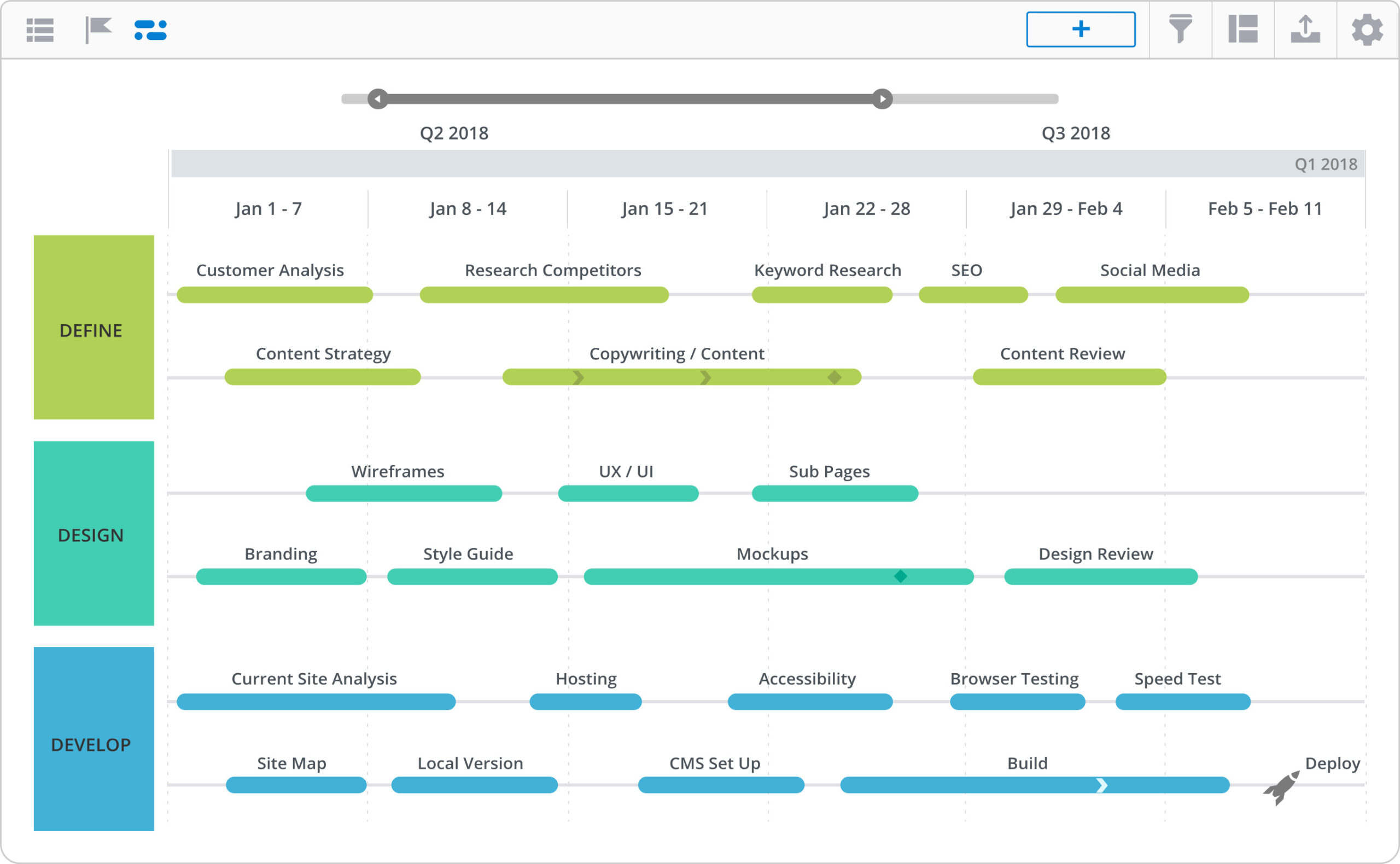
Task: Switch to the list view icon
Action: [40, 30]
